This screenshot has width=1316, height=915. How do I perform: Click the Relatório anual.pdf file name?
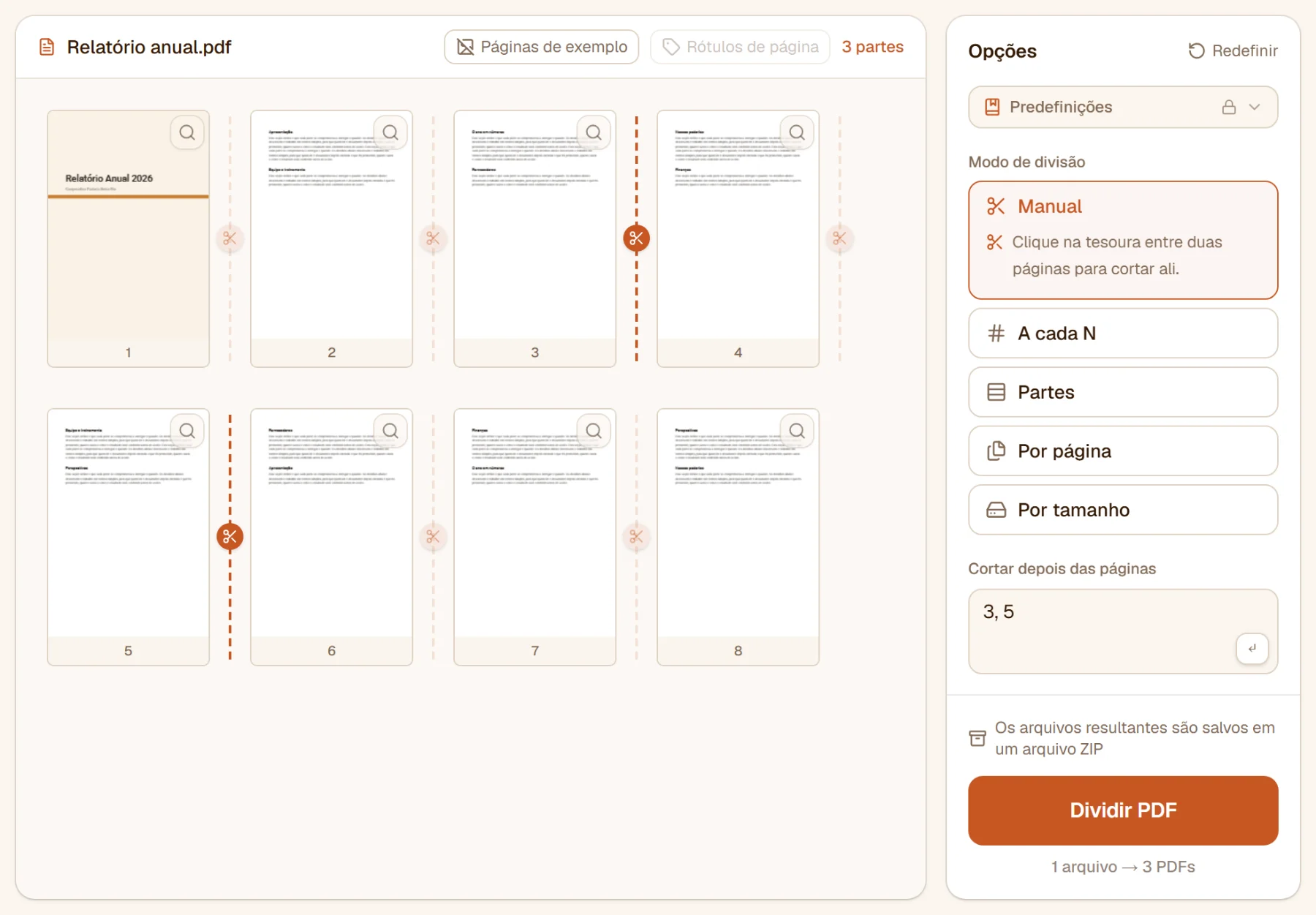[x=149, y=47]
